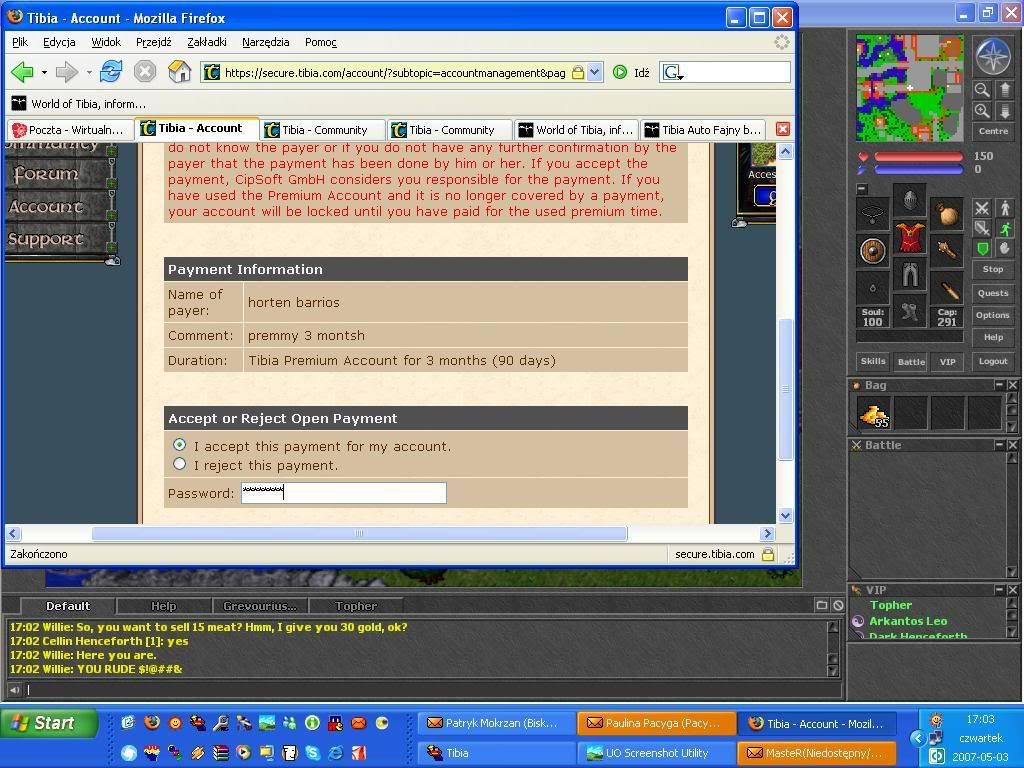The image size is (1024, 768).
Task: Open the Forum link in the Tibia sidebar
Action: tap(46, 174)
